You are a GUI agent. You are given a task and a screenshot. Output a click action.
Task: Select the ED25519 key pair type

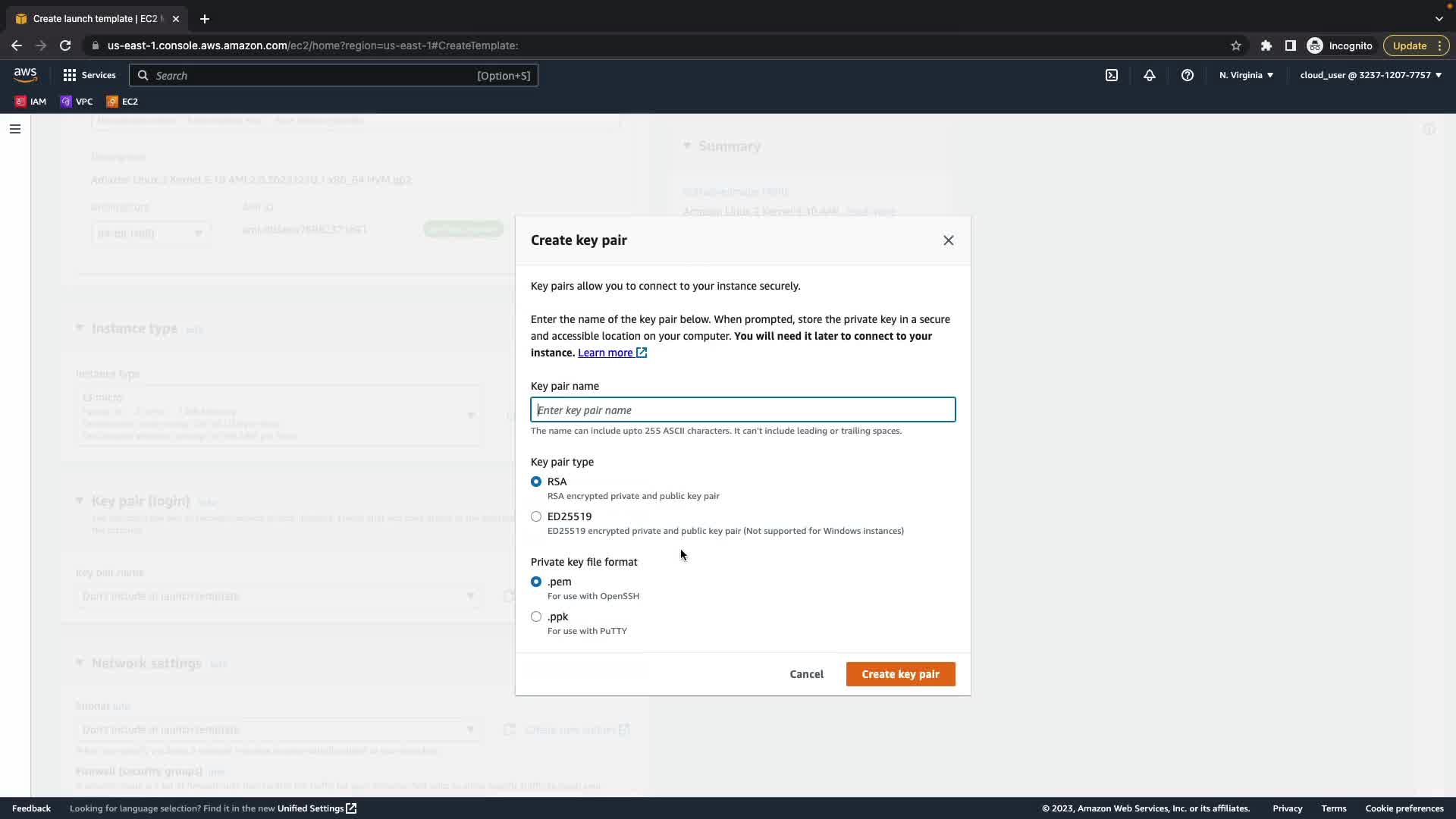[x=536, y=516]
